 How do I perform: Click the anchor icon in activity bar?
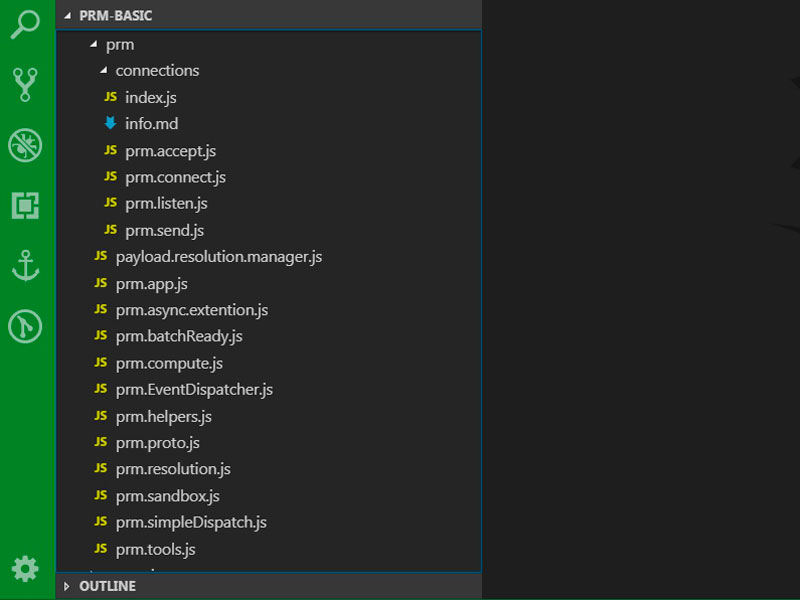pyautogui.click(x=25, y=266)
